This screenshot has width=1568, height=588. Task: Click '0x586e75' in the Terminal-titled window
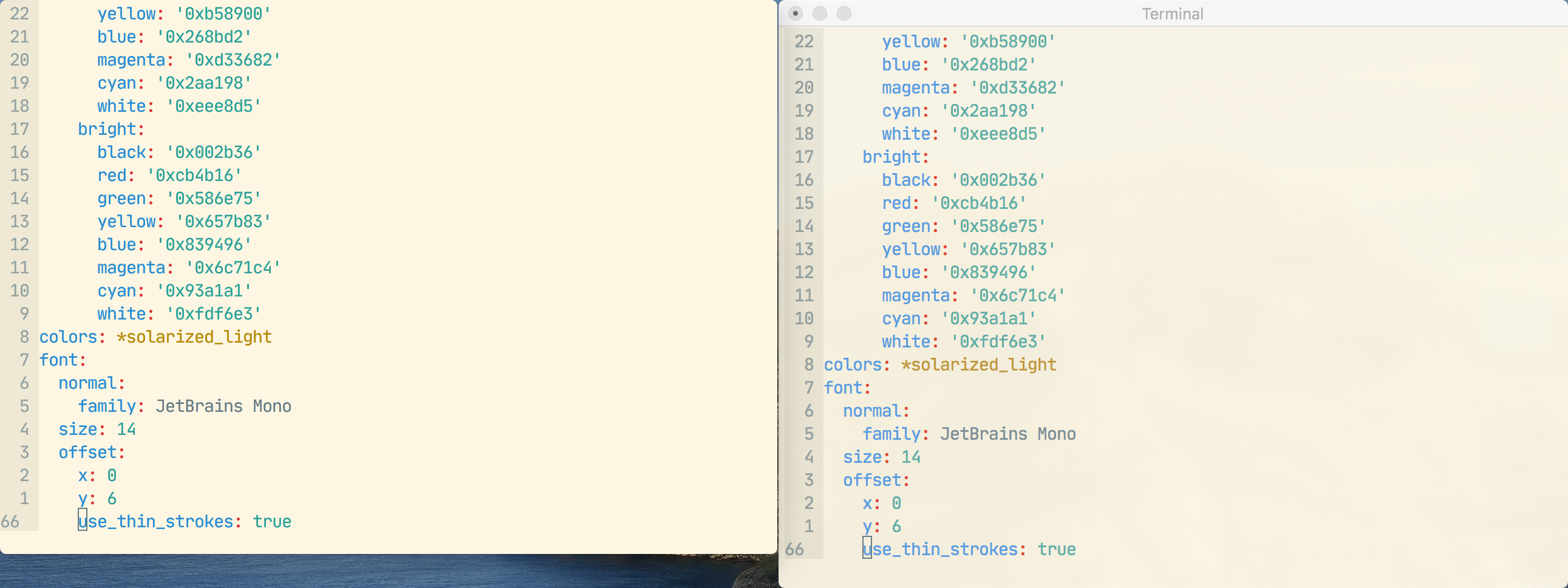point(998,227)
